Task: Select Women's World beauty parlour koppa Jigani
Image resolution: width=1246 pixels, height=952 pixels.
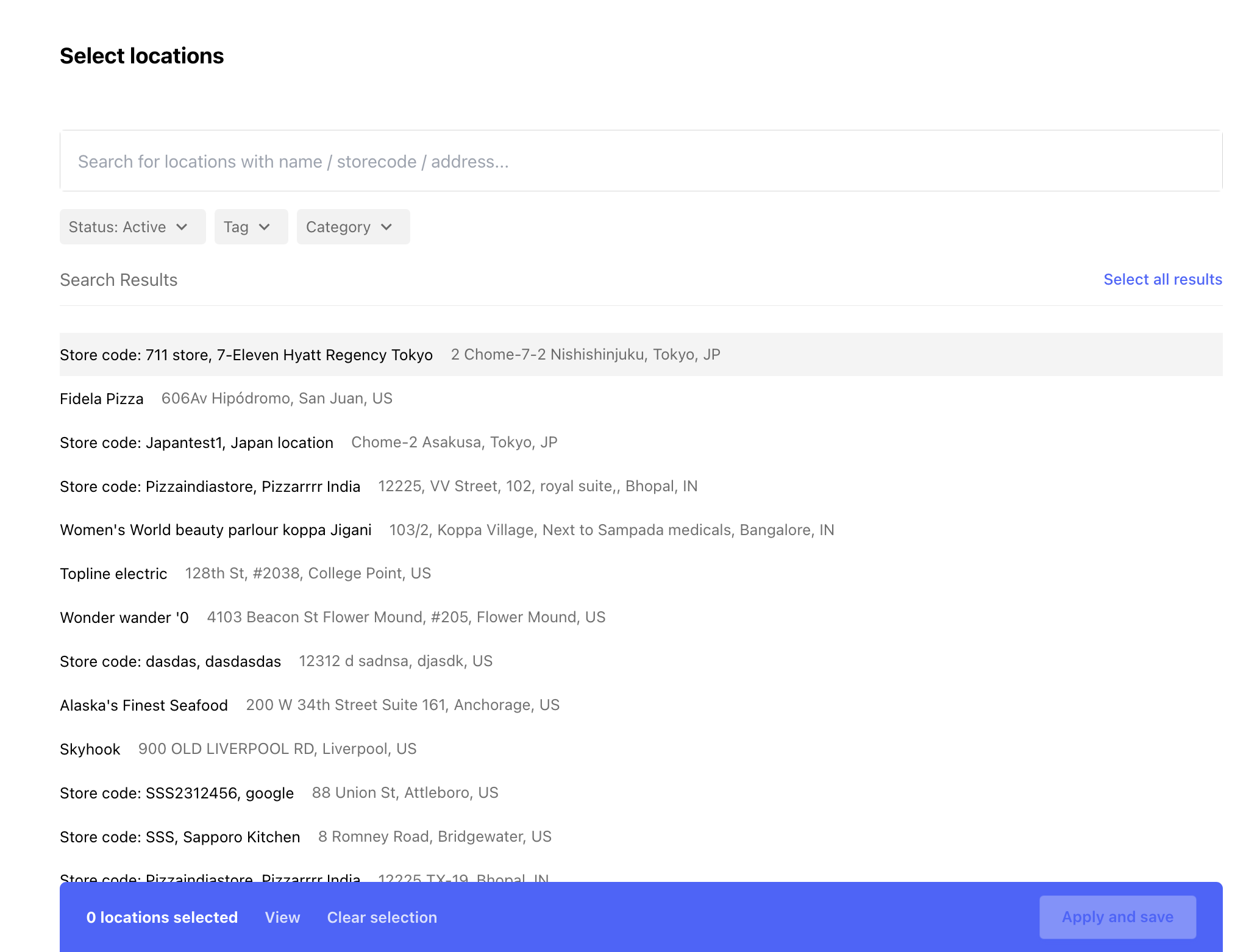Action: tap(641, 530)
